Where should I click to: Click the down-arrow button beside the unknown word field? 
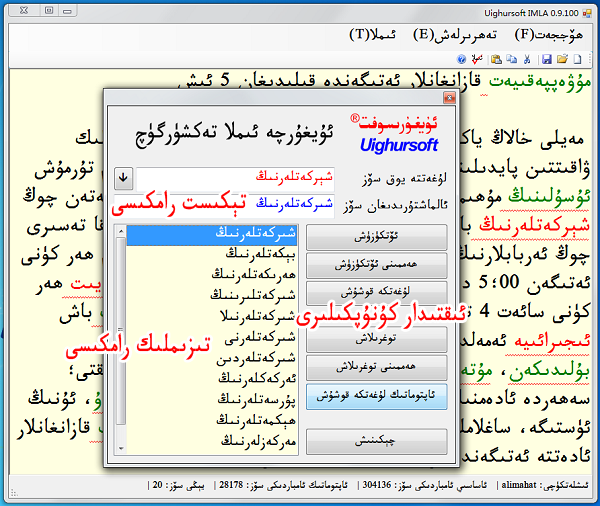[124, 178]
